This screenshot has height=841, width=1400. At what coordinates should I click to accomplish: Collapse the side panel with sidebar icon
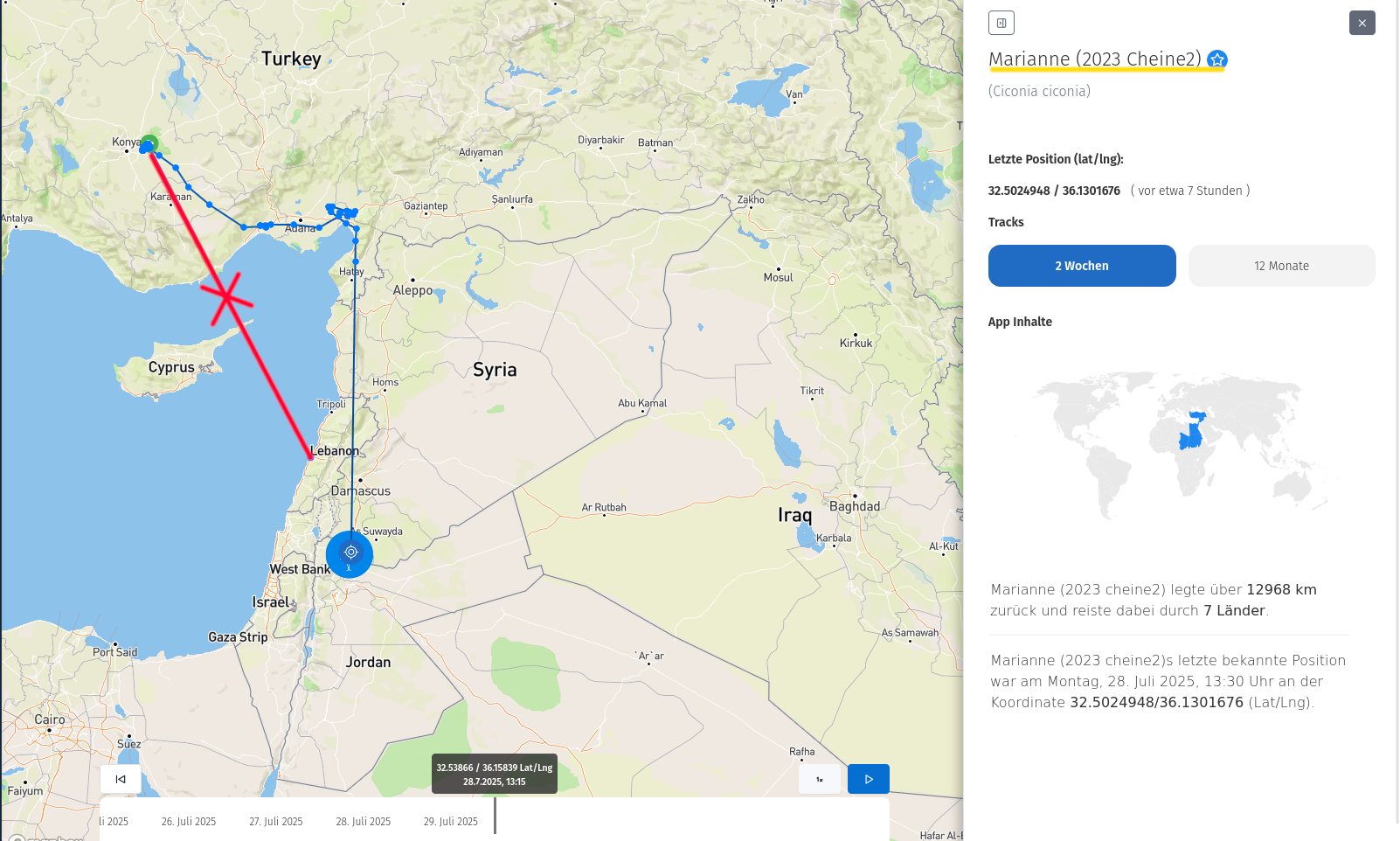tap(1001, 24)
